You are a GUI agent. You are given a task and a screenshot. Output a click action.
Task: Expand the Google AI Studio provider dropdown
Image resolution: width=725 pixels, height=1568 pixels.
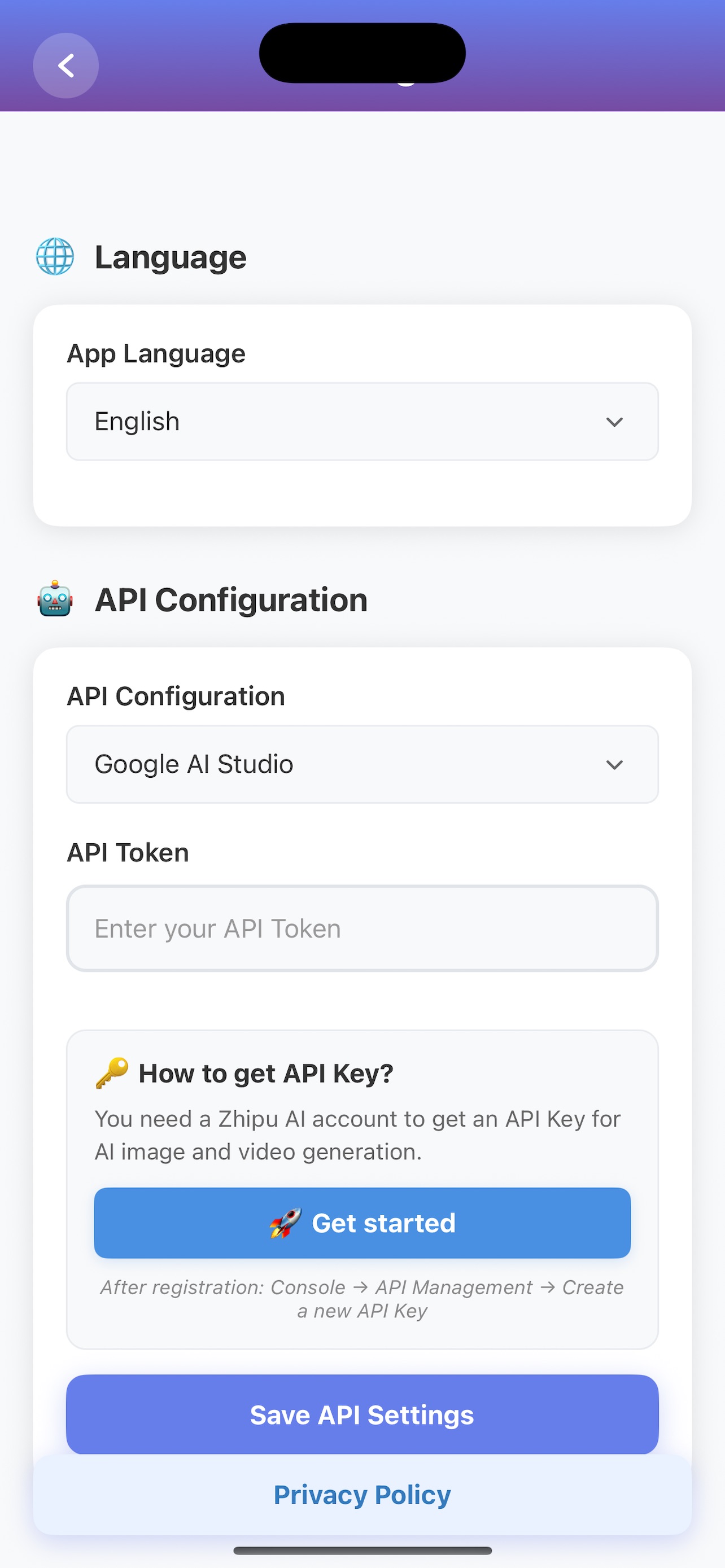pos(362,764)
